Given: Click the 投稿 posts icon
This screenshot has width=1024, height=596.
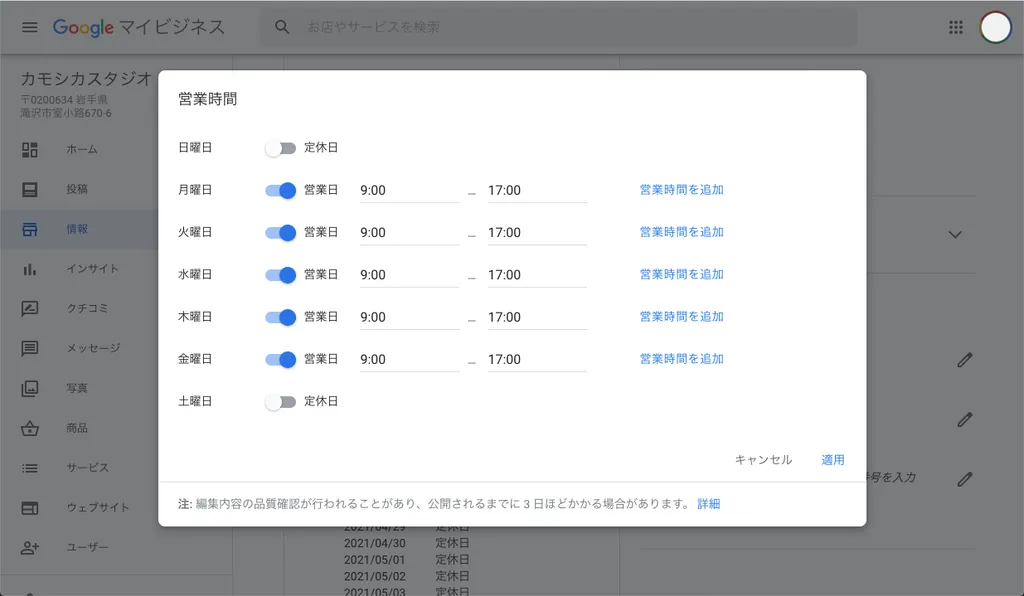Looking at the screenshot, I should (x=30, y=189).
